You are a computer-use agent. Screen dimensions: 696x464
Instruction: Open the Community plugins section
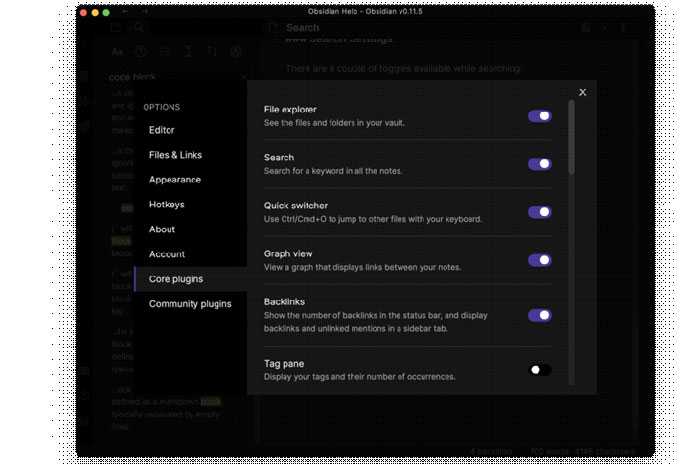point(190,304)
